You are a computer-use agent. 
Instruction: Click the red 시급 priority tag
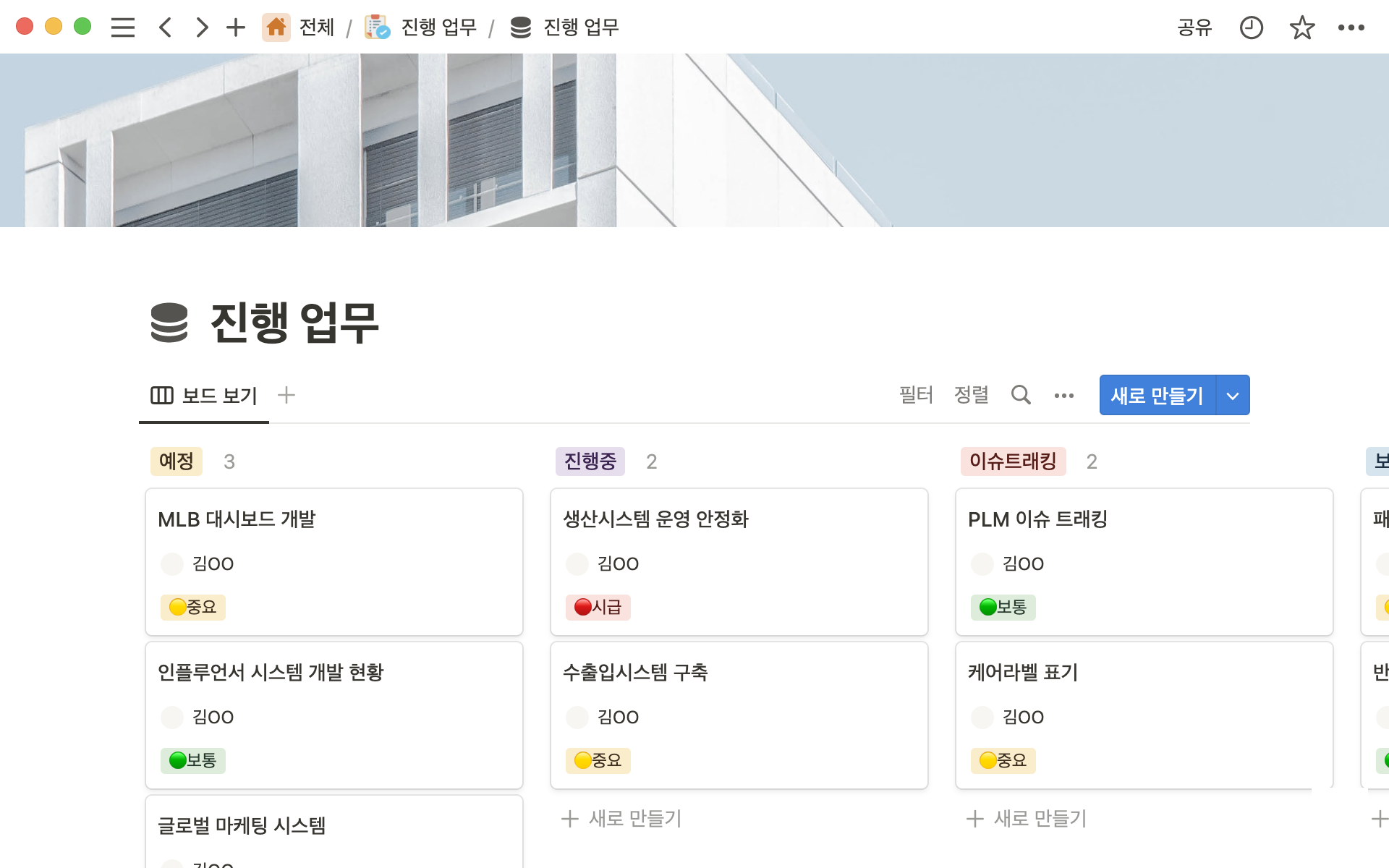[x=598, y=607]
